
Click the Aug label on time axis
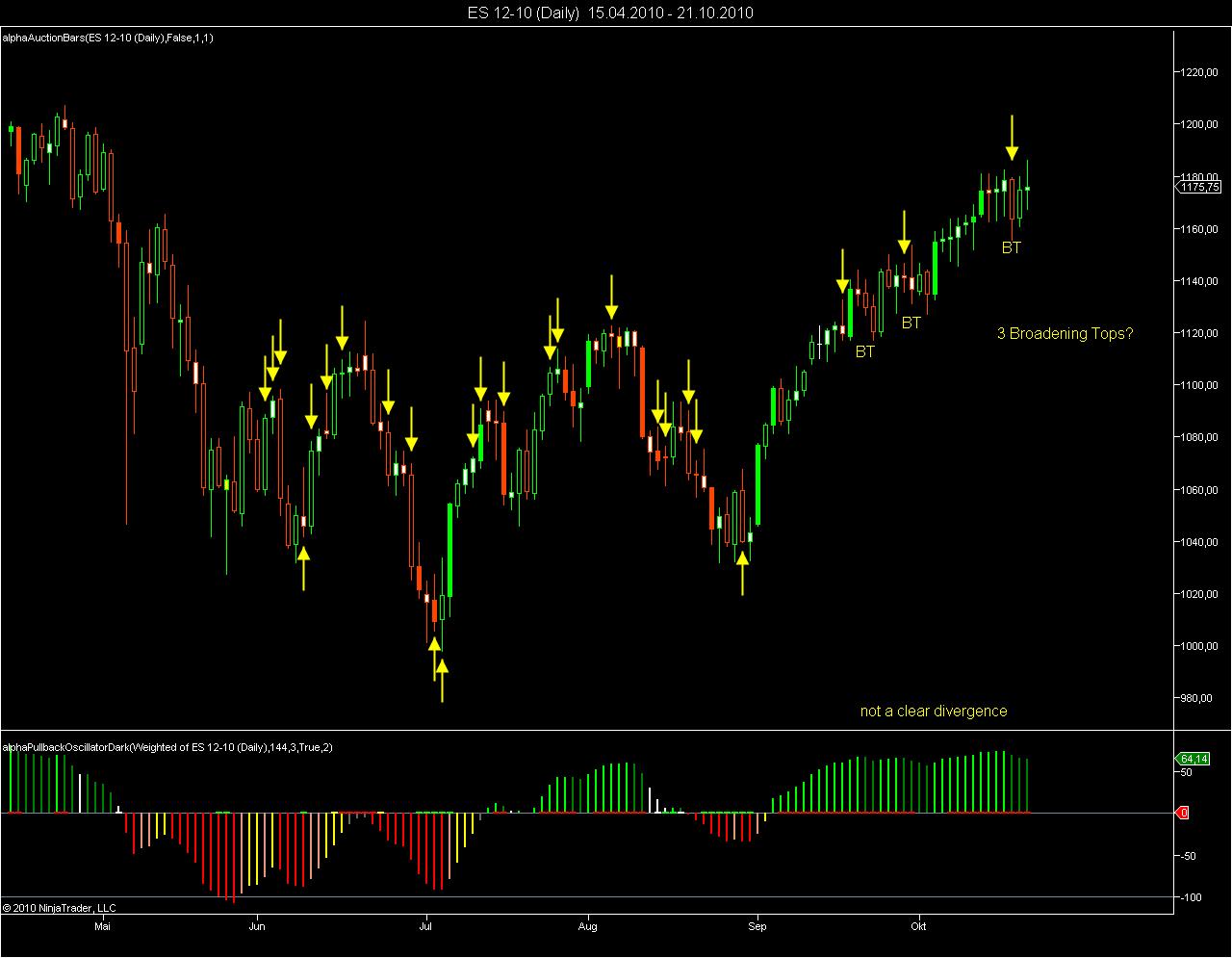tap(587, 927)
